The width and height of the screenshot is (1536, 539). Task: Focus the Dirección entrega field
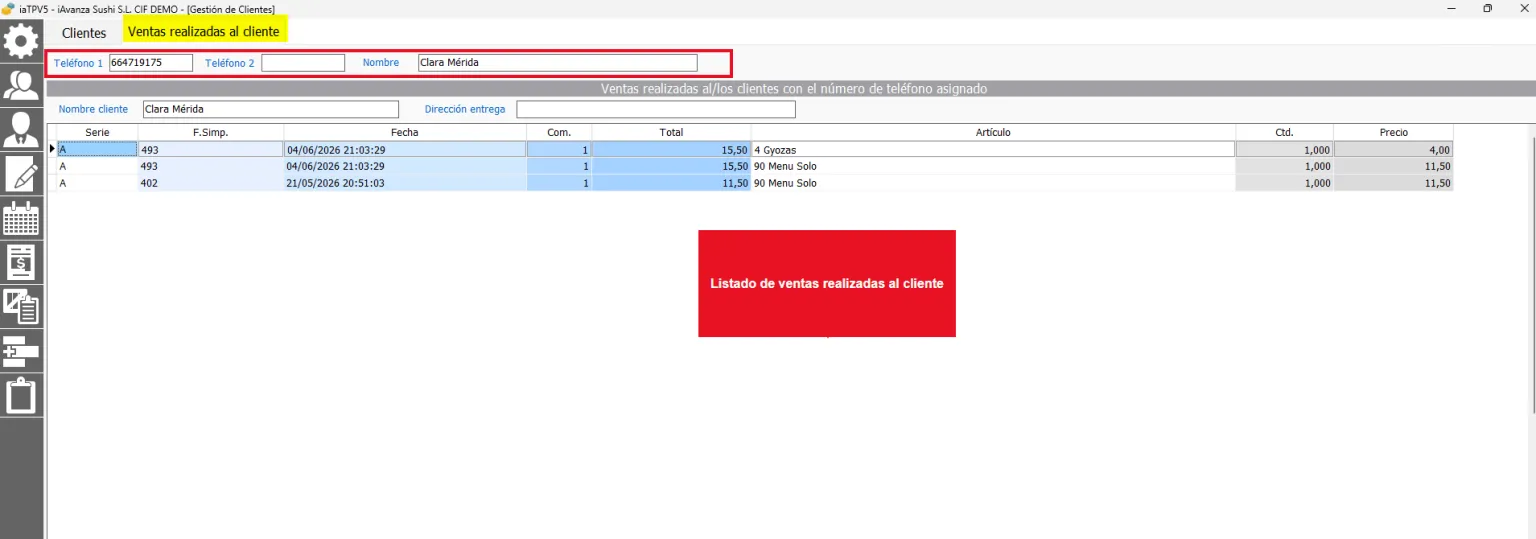pyautogui.click(x=656, y=109)
